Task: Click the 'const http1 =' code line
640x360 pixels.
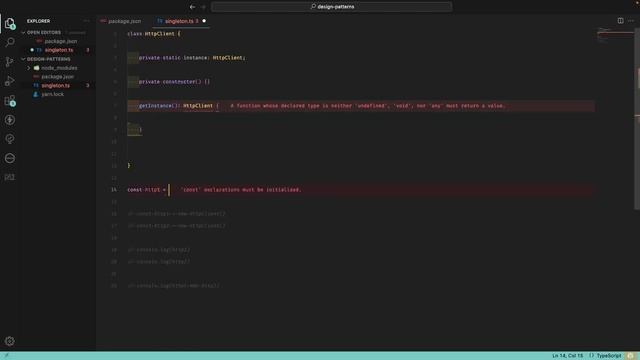Action: tap(147, 190)
